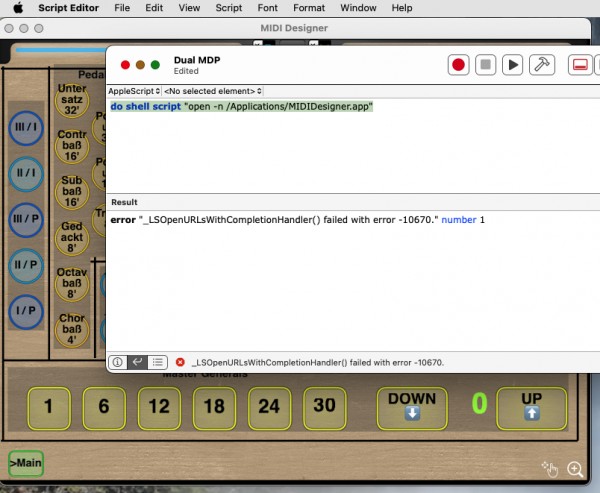
Task: Click the "number" keyword in the result
Action: click(459, 220)
